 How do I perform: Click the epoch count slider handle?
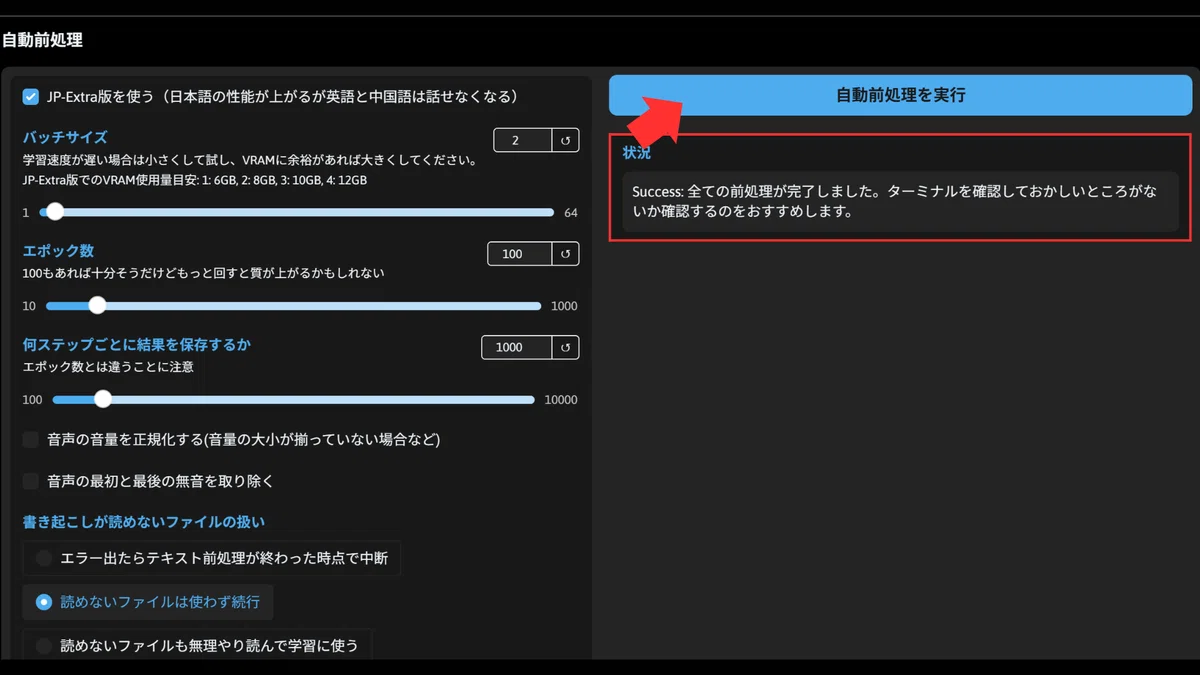(97, 305)
